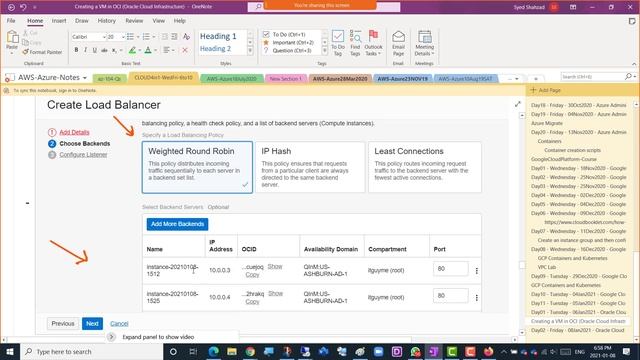Image resolution: width=640 pixels, height=360 pixels.
Task: Click the Cancel link
Action: pos(119,324)
